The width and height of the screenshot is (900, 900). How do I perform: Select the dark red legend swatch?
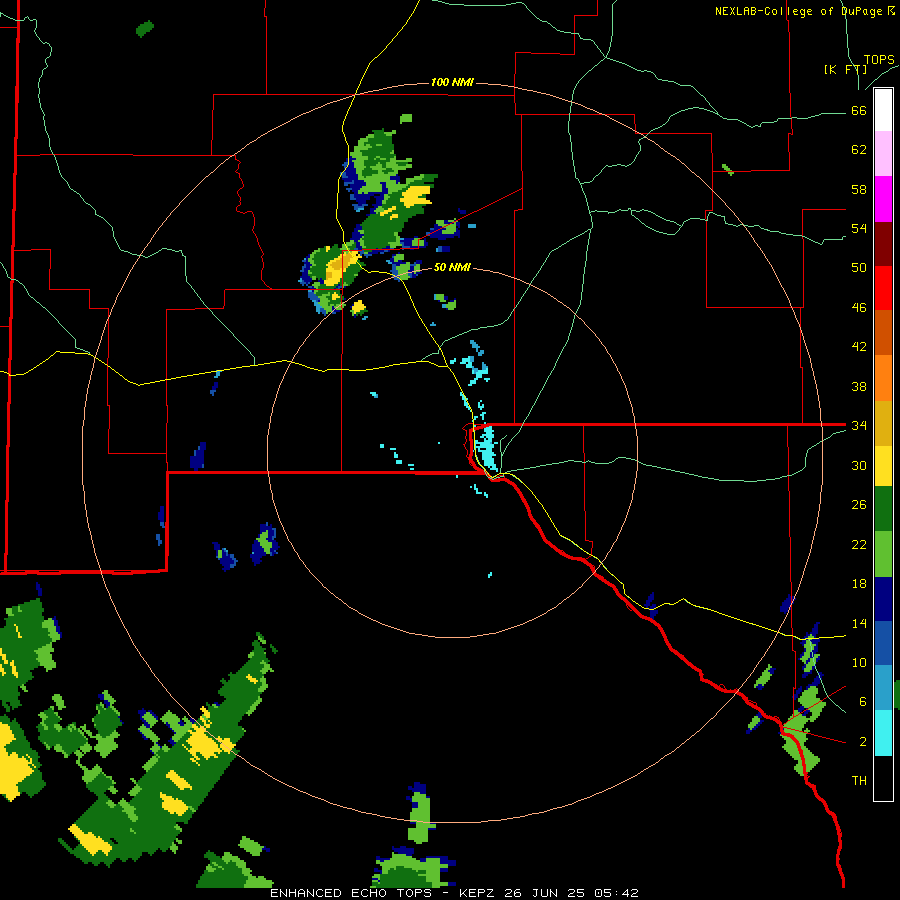(x=883, y=244)
